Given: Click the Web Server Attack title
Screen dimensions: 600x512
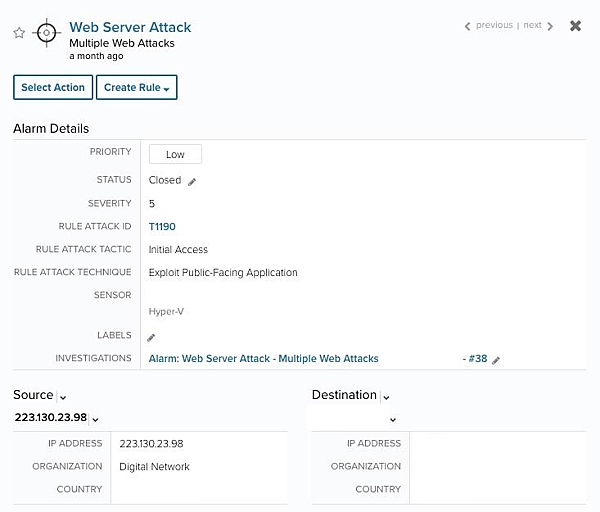Looking at the screenshot, I should click(x=130, y=27).
